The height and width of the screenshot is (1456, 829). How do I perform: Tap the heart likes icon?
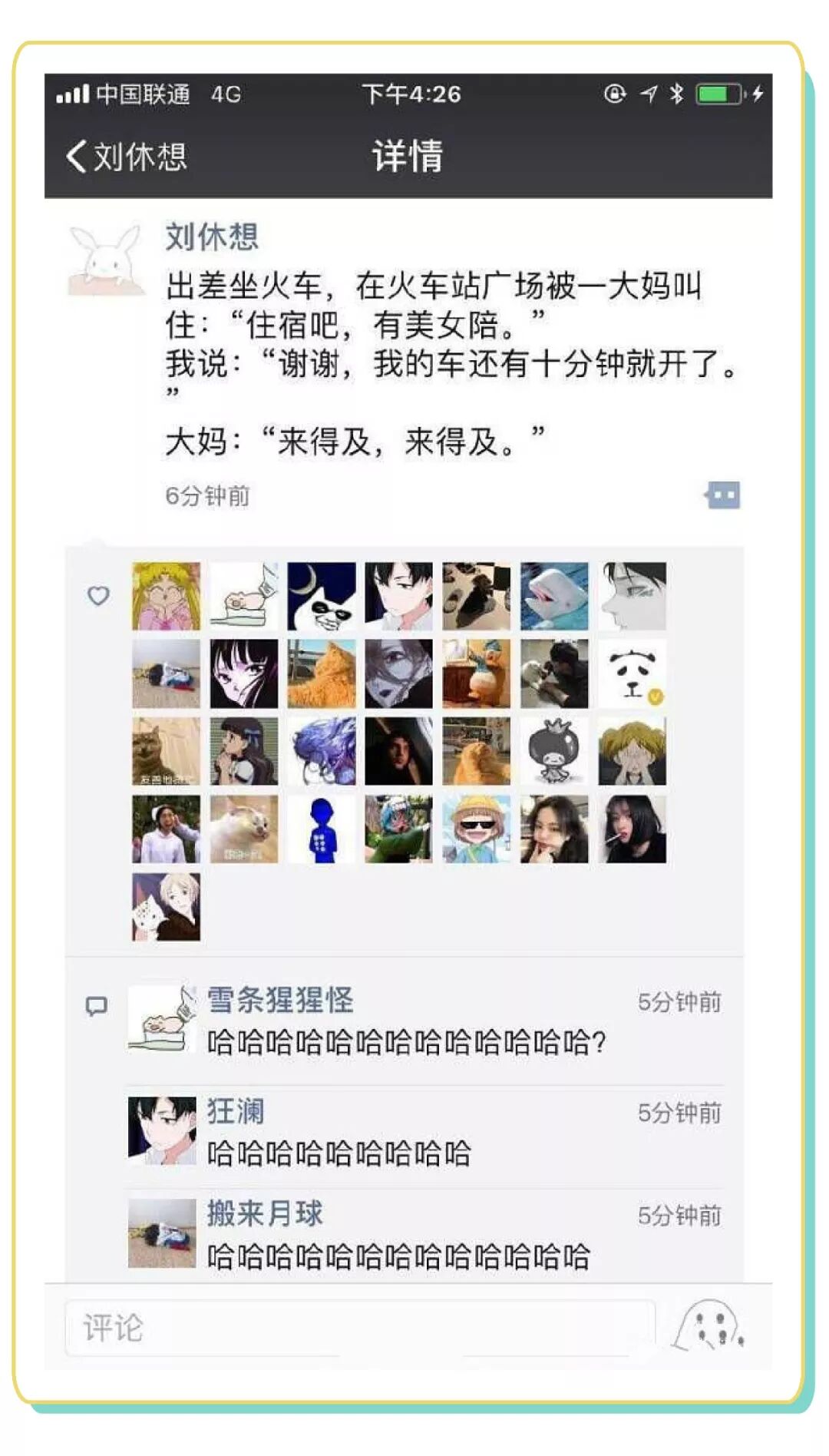(98, 595)
